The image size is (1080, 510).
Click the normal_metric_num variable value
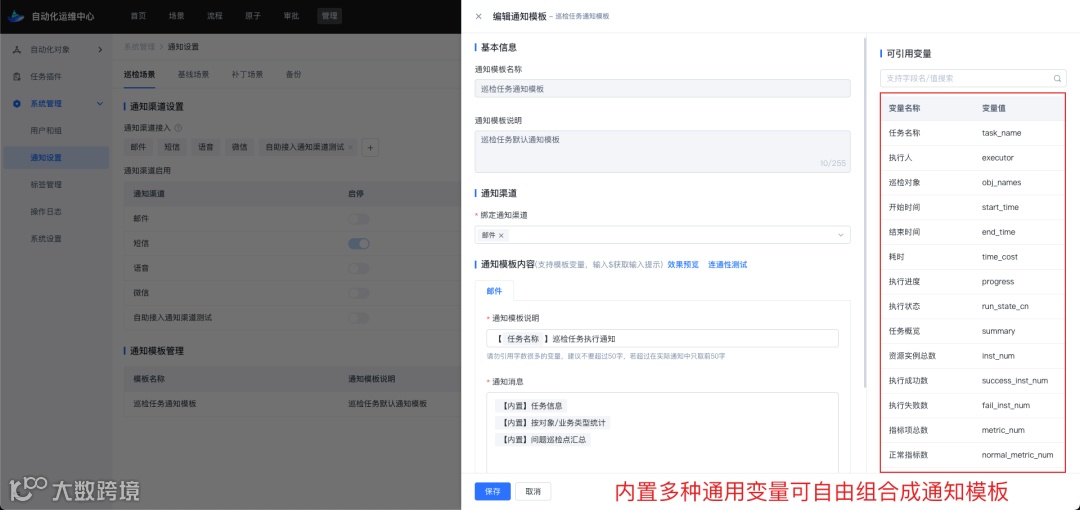(1017, 455)
